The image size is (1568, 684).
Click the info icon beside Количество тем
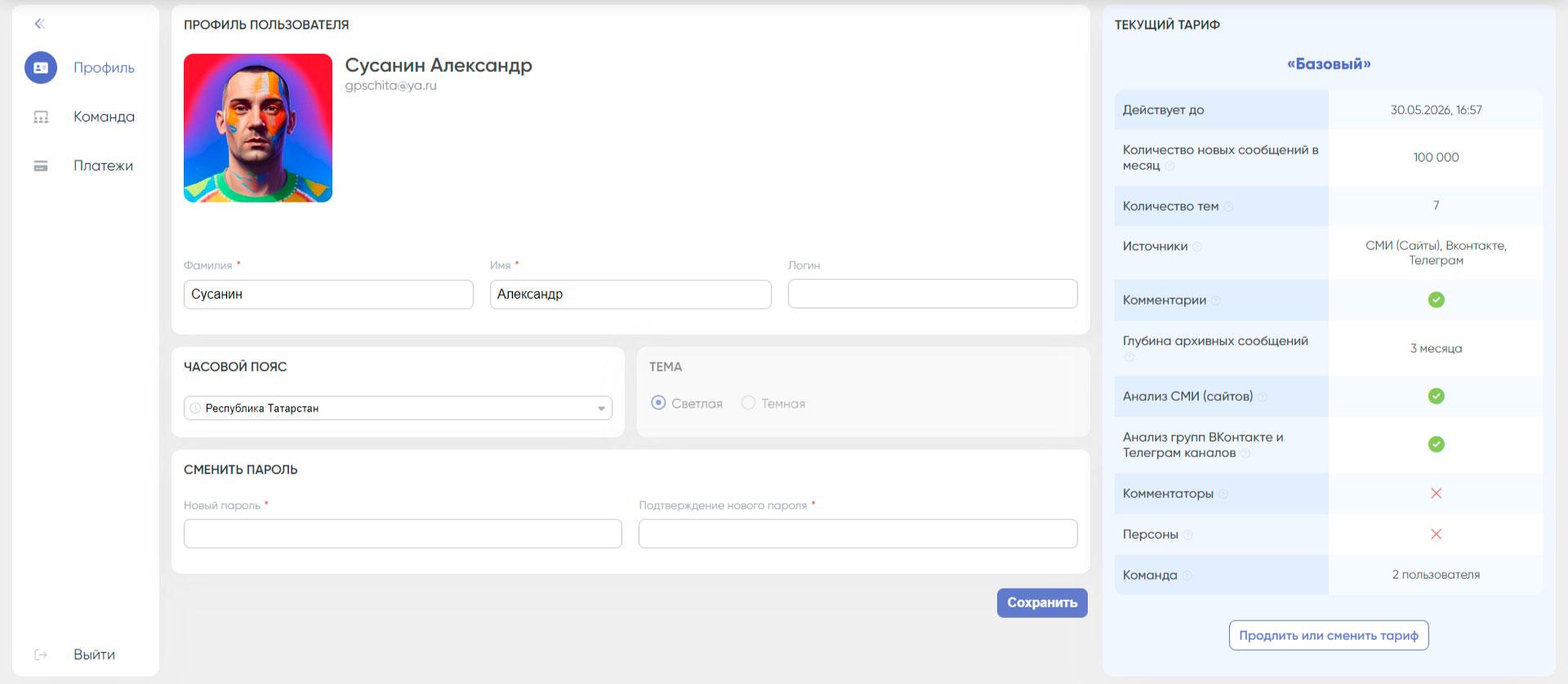click(x=1228, y=207)
